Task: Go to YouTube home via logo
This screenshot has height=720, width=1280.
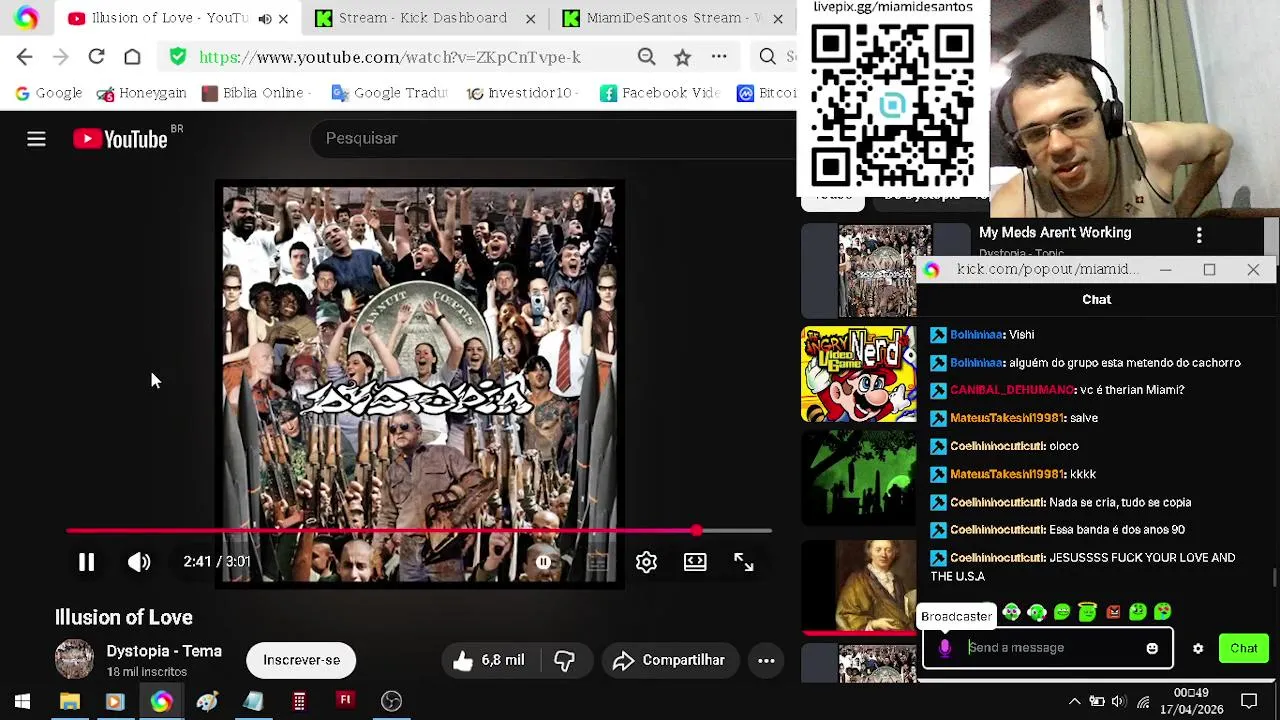Action: point(120,139)
